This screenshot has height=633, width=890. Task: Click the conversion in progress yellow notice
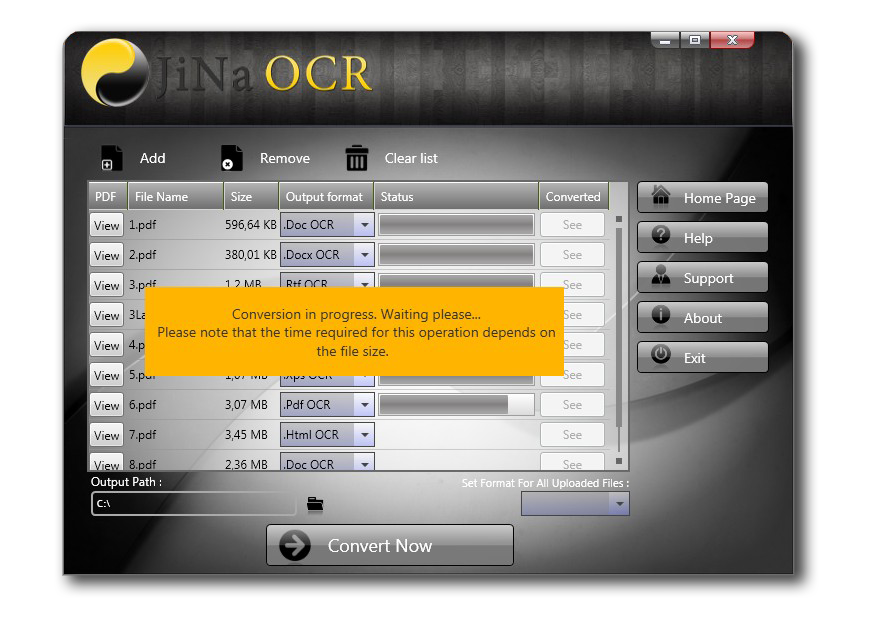click(x=354, y=332)
